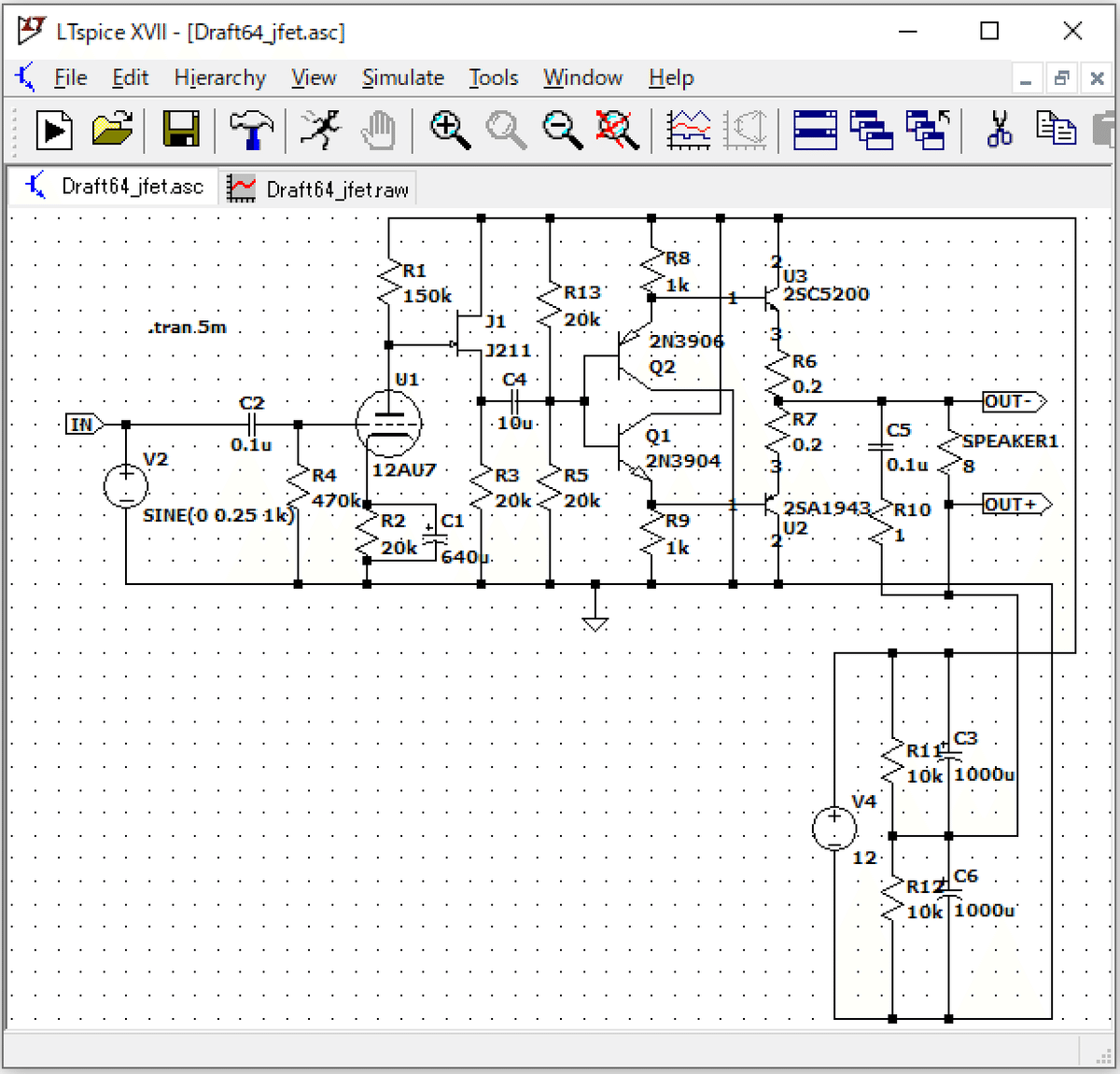Screen dimensions: 1120x1074
Task: Click the SPEAKER1 resistor label
Action: pyautogui.click(x=1011, y=440)
